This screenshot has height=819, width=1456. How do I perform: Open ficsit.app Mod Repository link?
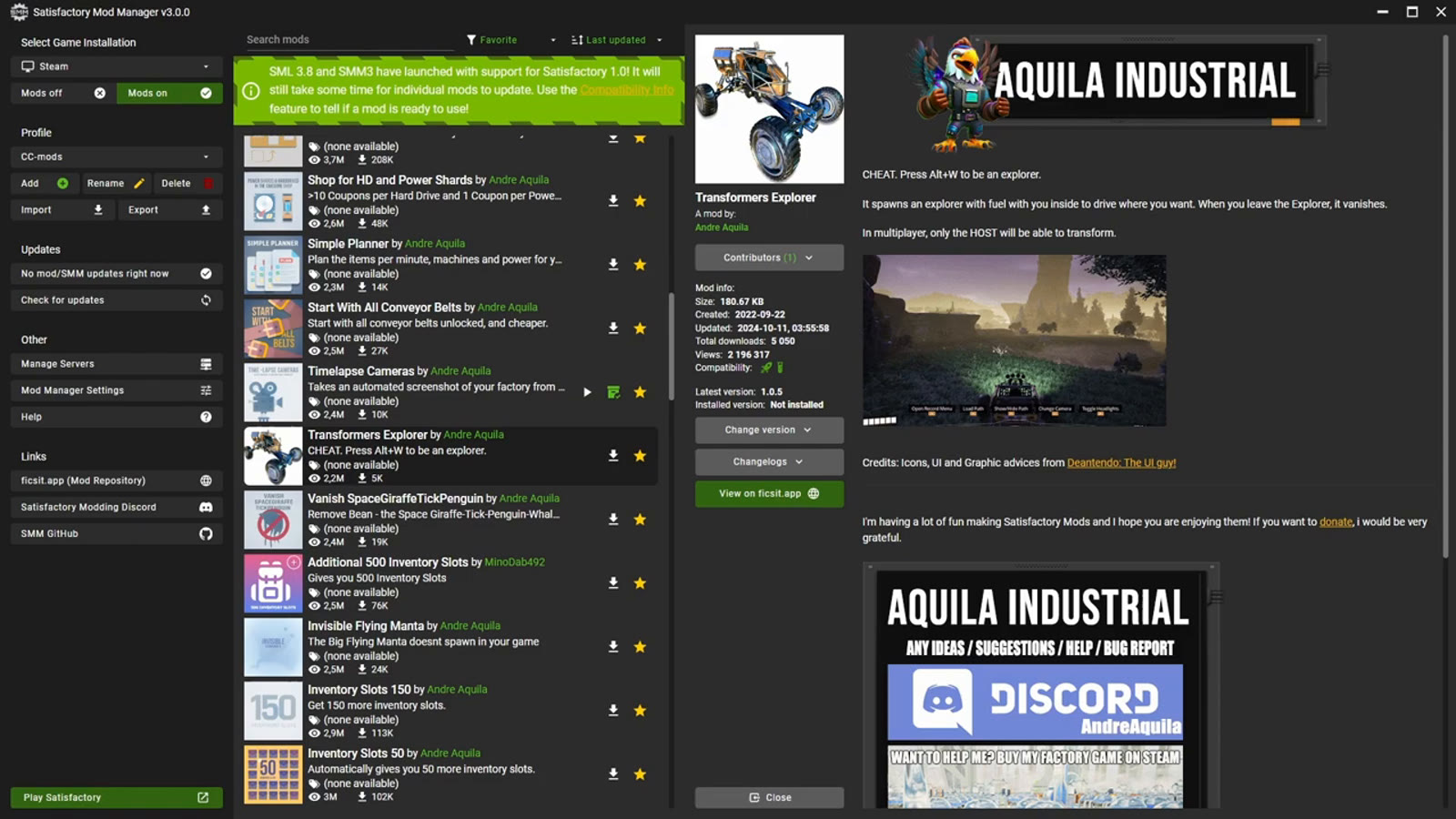116,480
